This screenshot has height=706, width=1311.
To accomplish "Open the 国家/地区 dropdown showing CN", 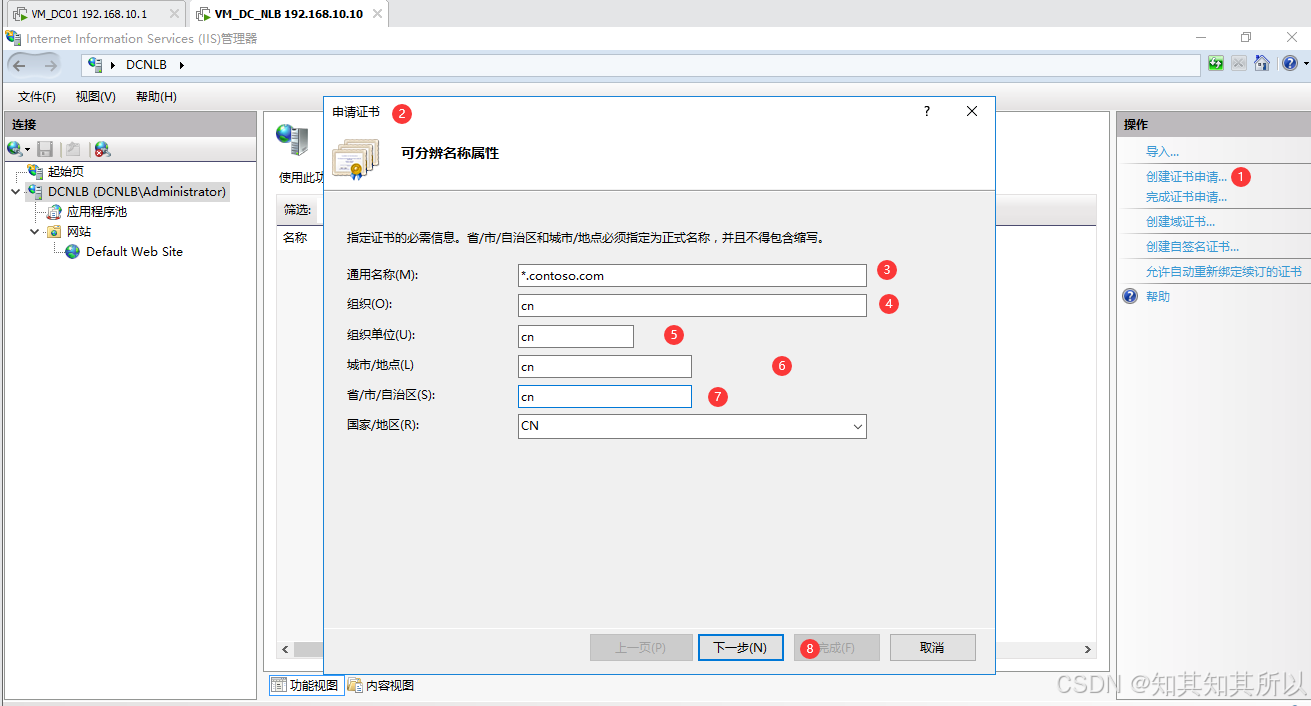I will [692, 426].
